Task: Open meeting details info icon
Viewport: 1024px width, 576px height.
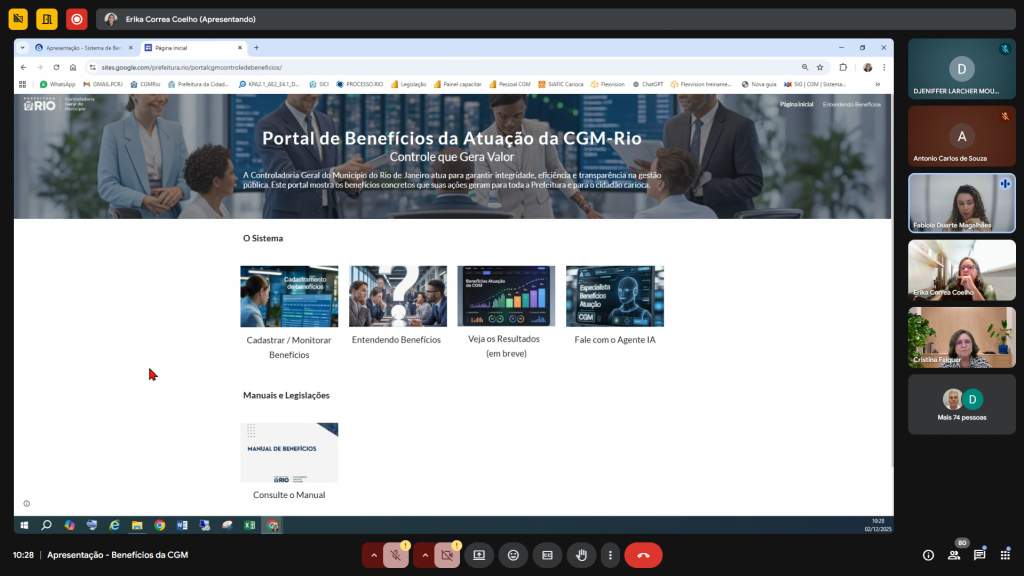Action: coord(928,555)
